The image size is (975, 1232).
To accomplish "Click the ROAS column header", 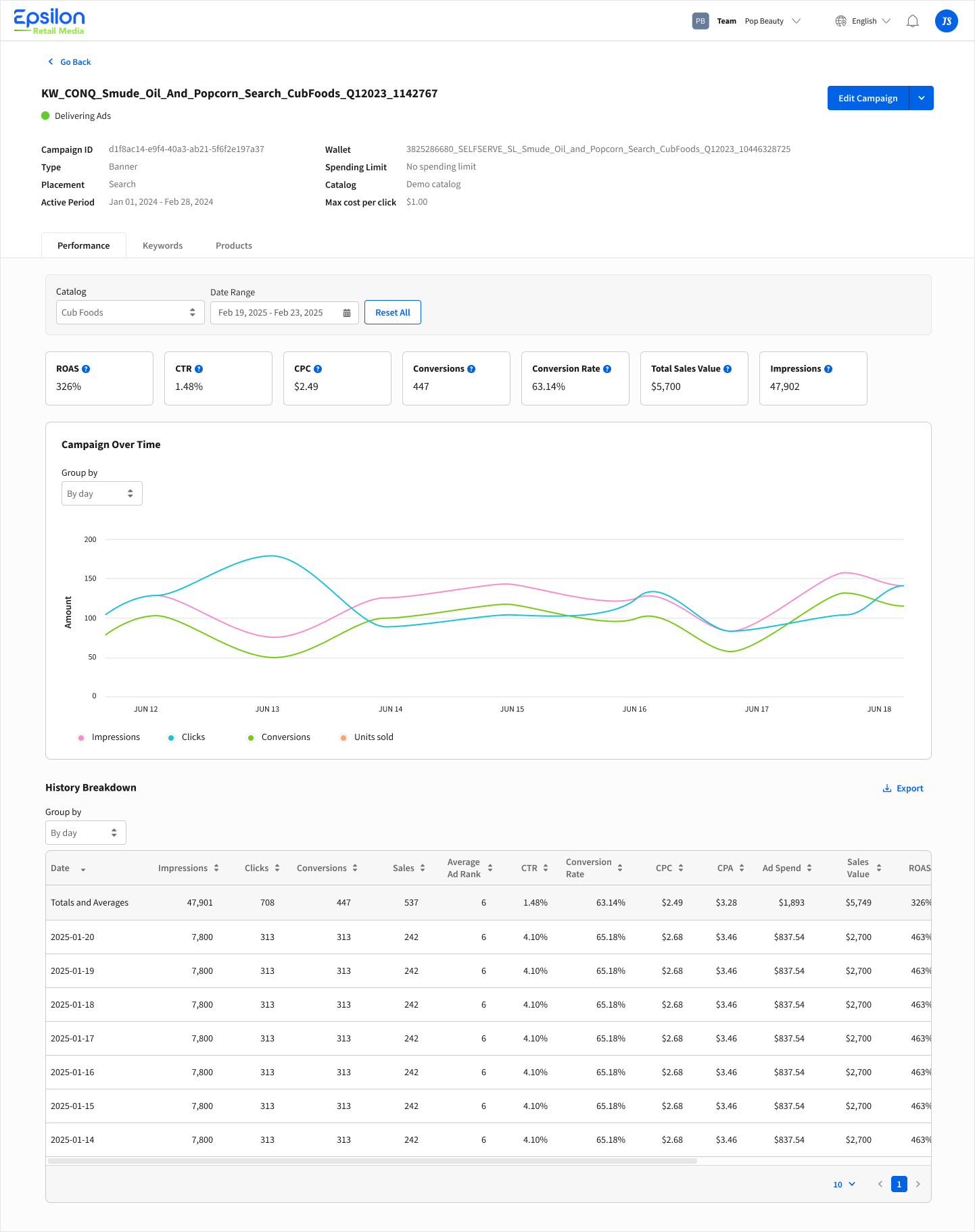I will [920, 868].
